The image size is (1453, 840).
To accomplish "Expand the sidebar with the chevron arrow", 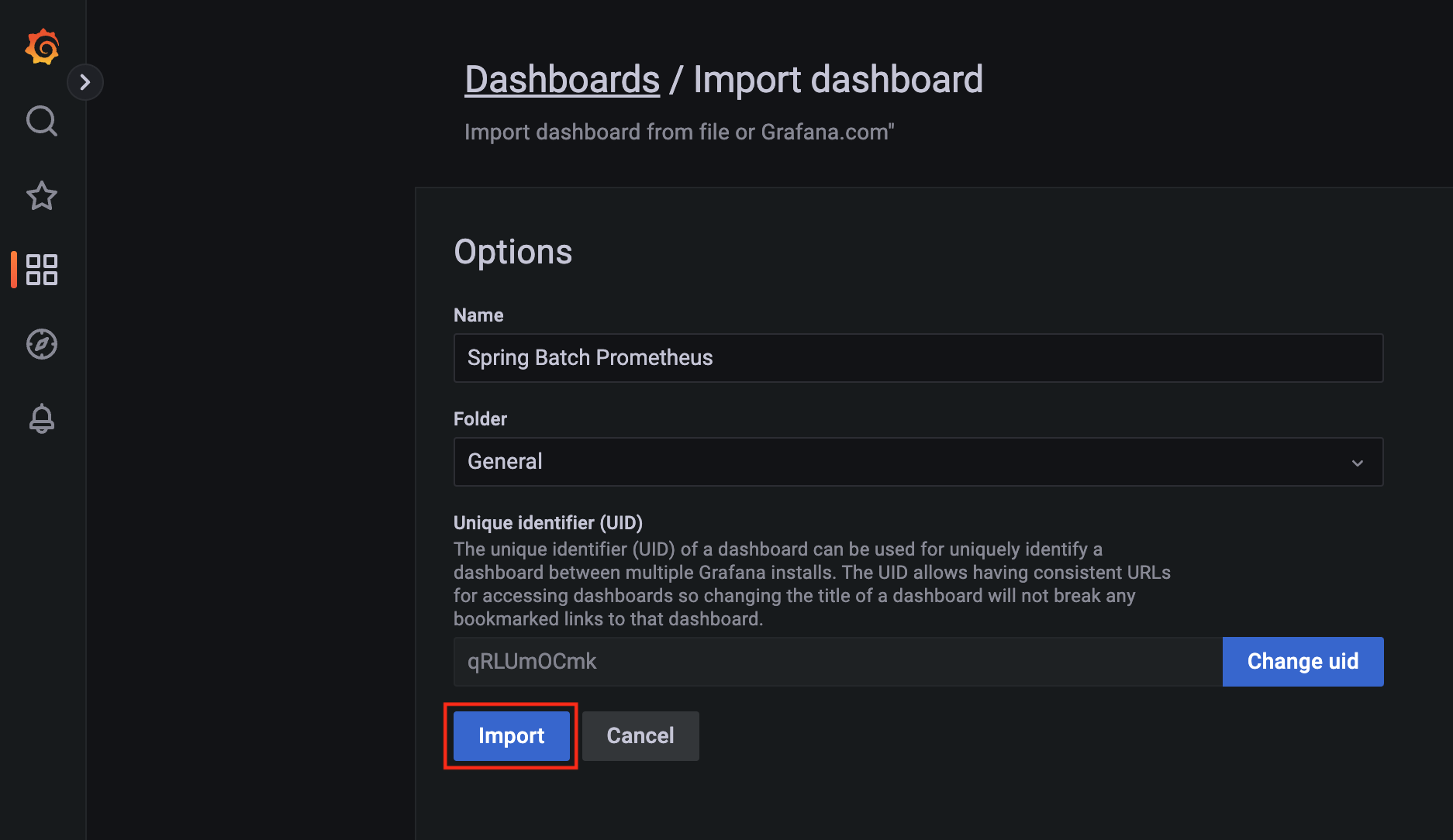I will point(85,82).
